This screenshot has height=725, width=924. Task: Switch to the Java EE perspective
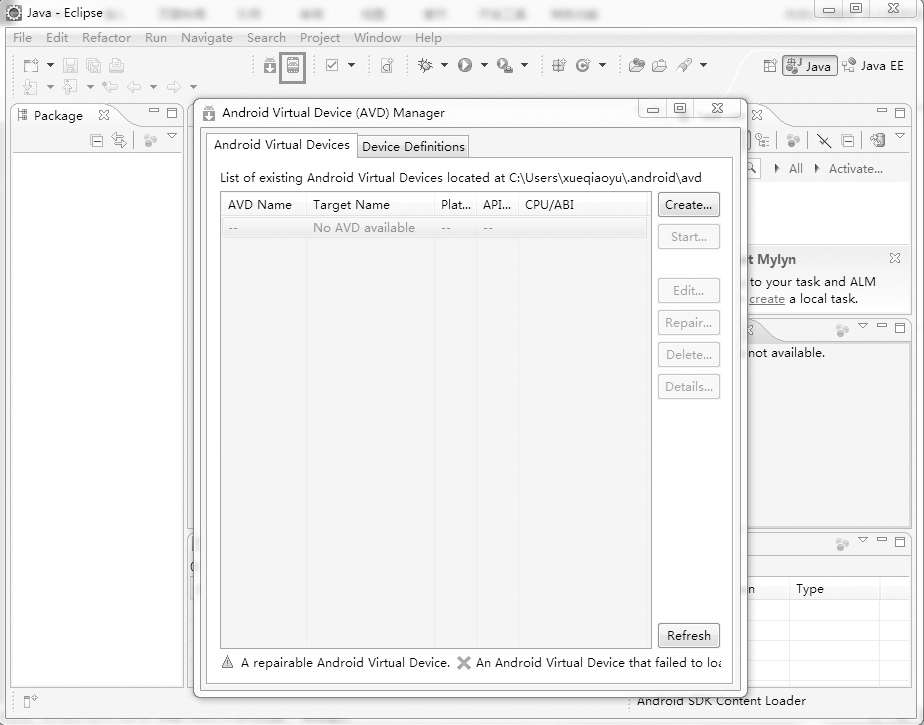coord(873,65)
